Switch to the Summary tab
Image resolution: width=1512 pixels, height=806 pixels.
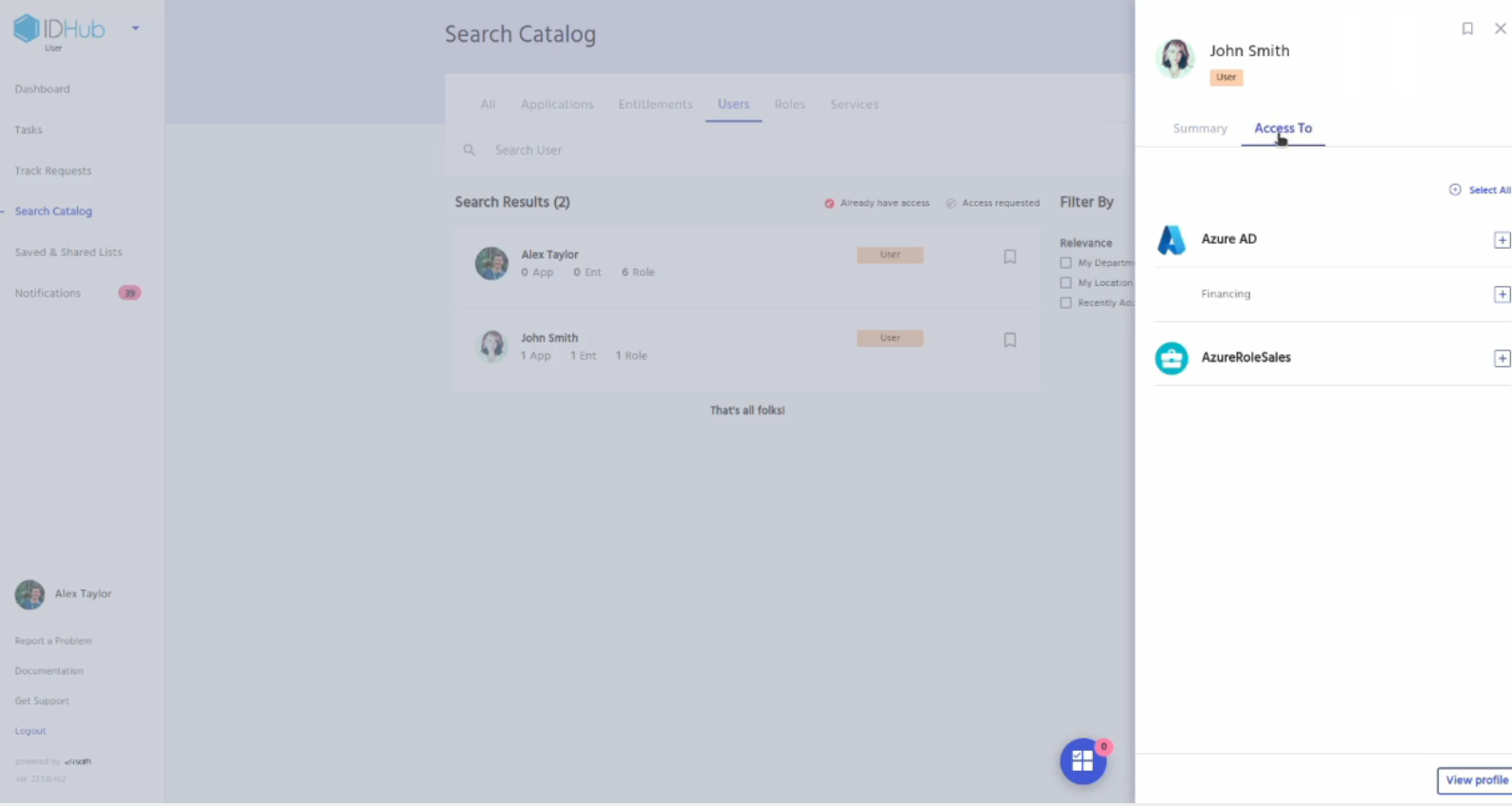[1200, 129]
